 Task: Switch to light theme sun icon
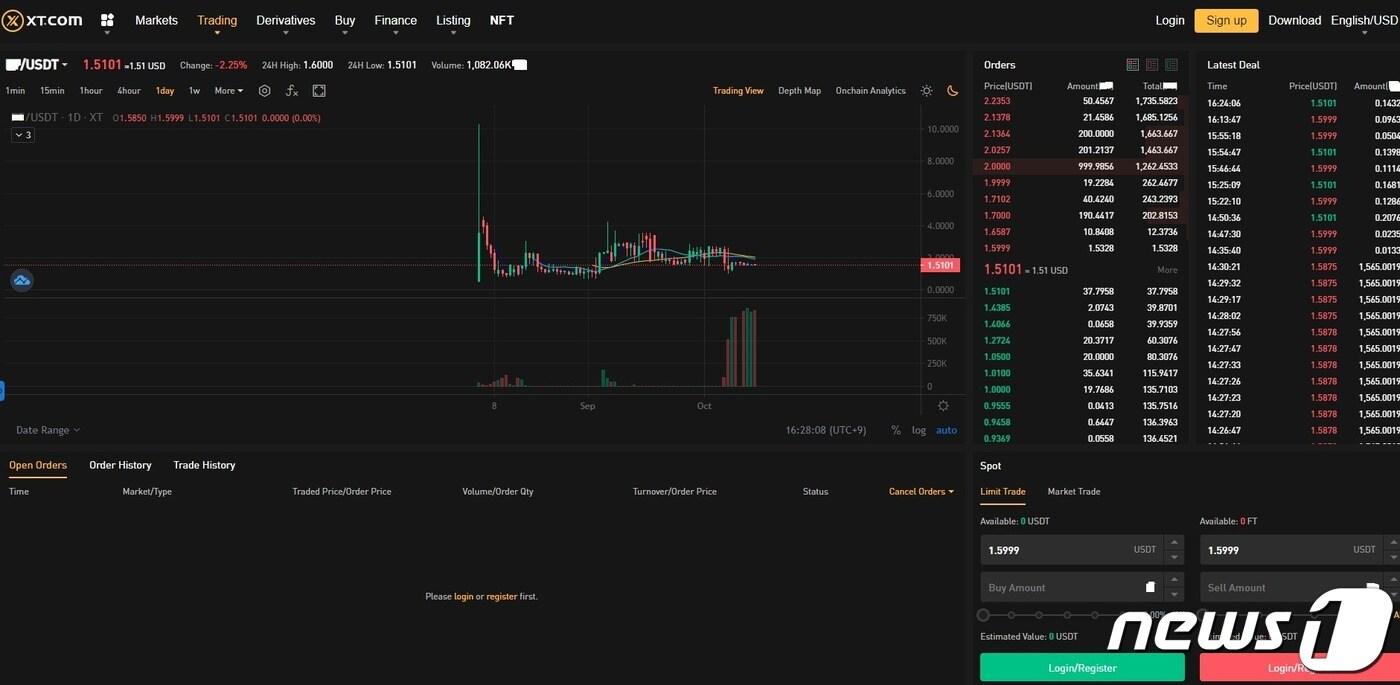pyautogui.click(x=927, y=91)
